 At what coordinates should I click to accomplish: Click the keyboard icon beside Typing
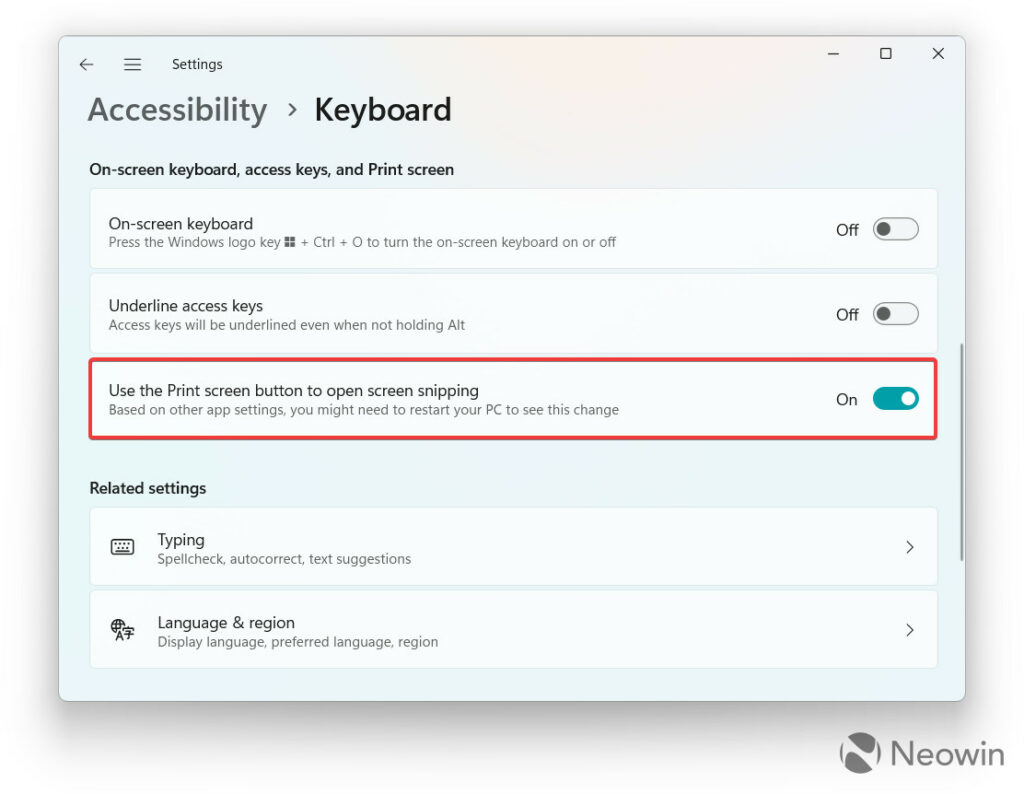[122, 547]
